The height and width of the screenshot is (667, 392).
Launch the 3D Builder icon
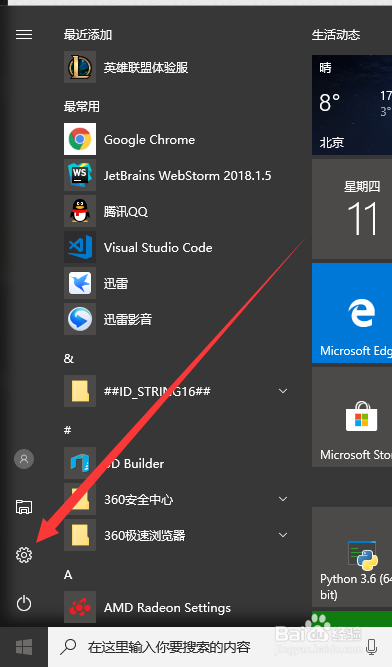[x=80, y=463]
